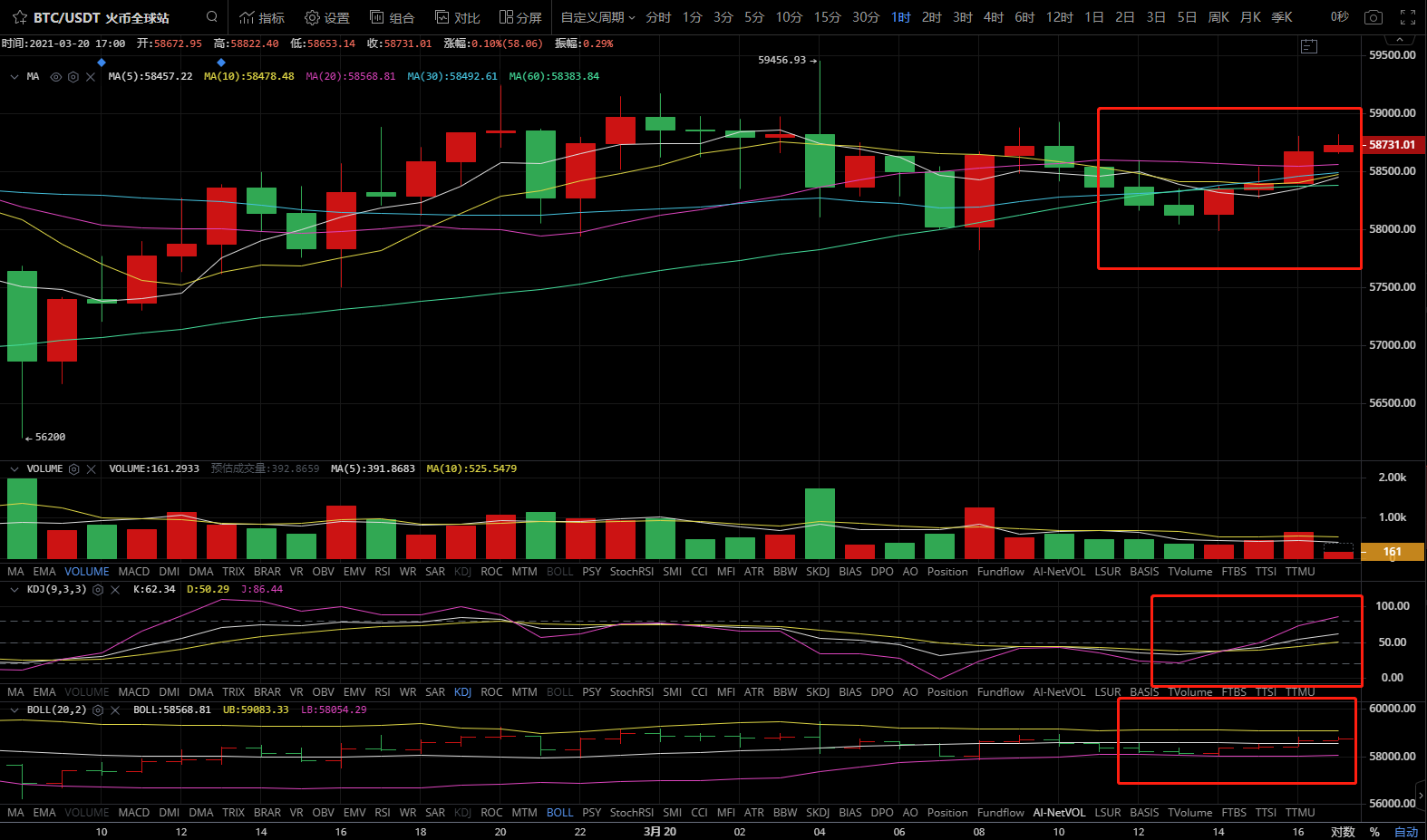Viewport: 1427px width, 840px height.
Task: Switch volume panel to MACD indicator
Action: click(x=134, y=572)
